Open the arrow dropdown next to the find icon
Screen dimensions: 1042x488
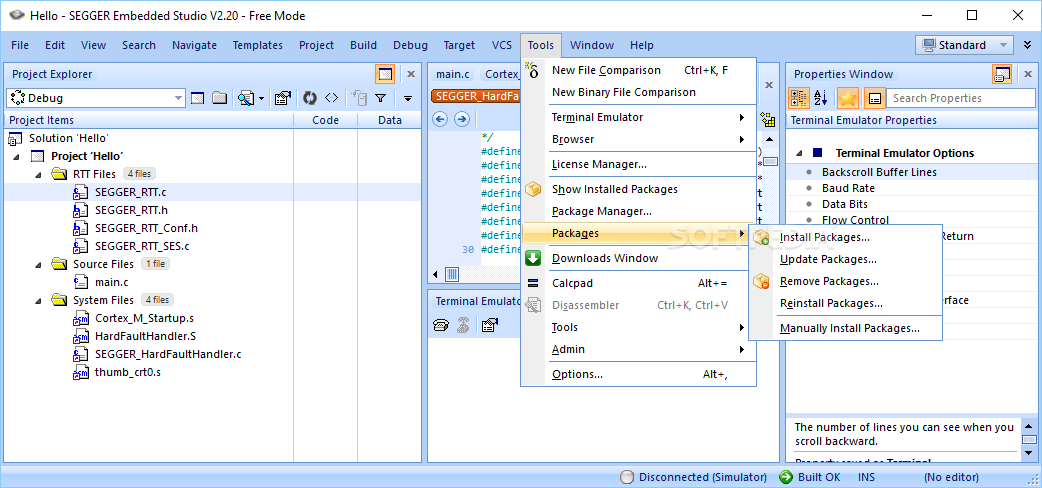click(261, 98)
